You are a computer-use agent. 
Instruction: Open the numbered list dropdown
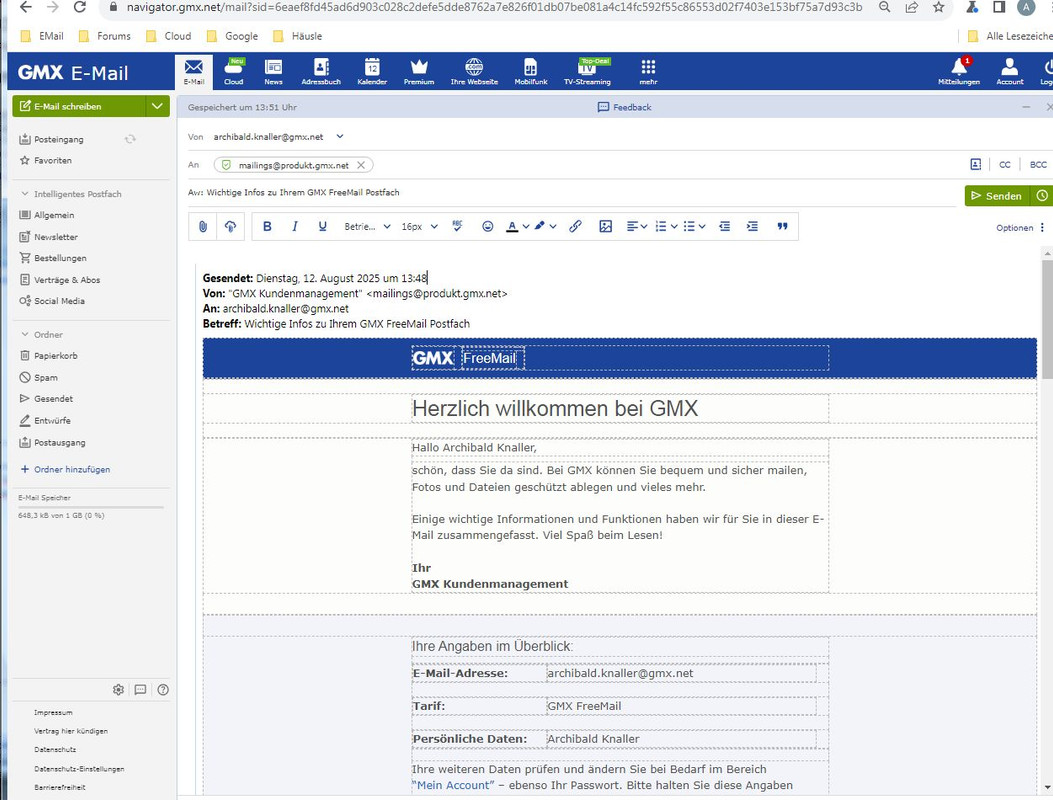(665, 226)
